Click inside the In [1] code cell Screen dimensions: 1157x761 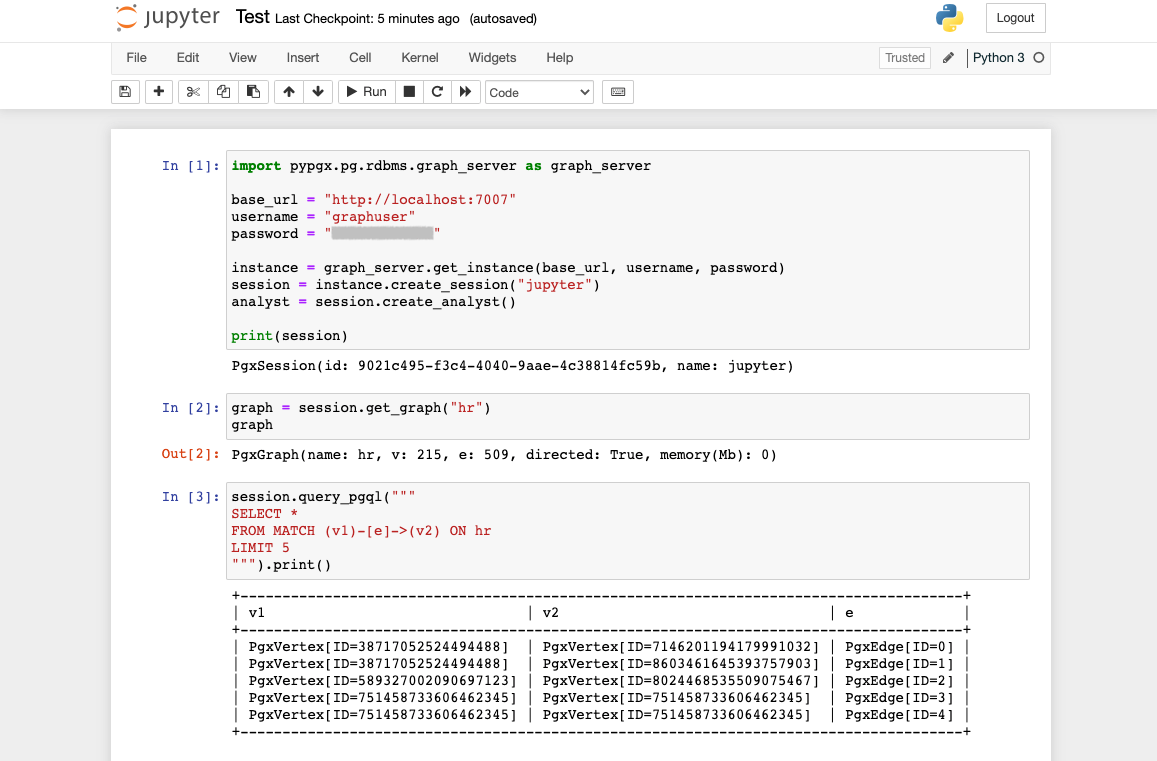[627, 250]
